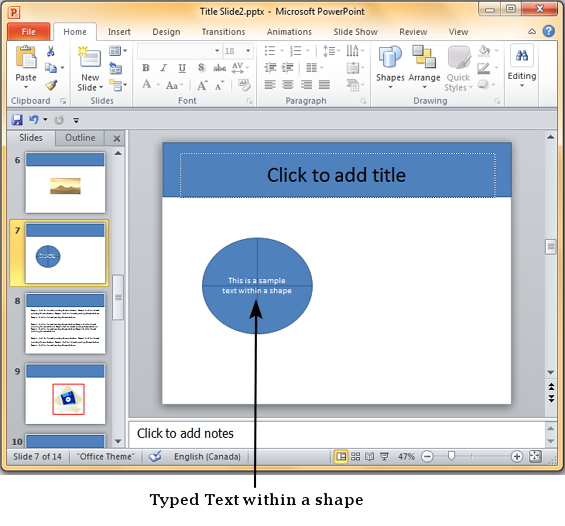
Task: Switch to the Review tab
Action: point(413,32)
